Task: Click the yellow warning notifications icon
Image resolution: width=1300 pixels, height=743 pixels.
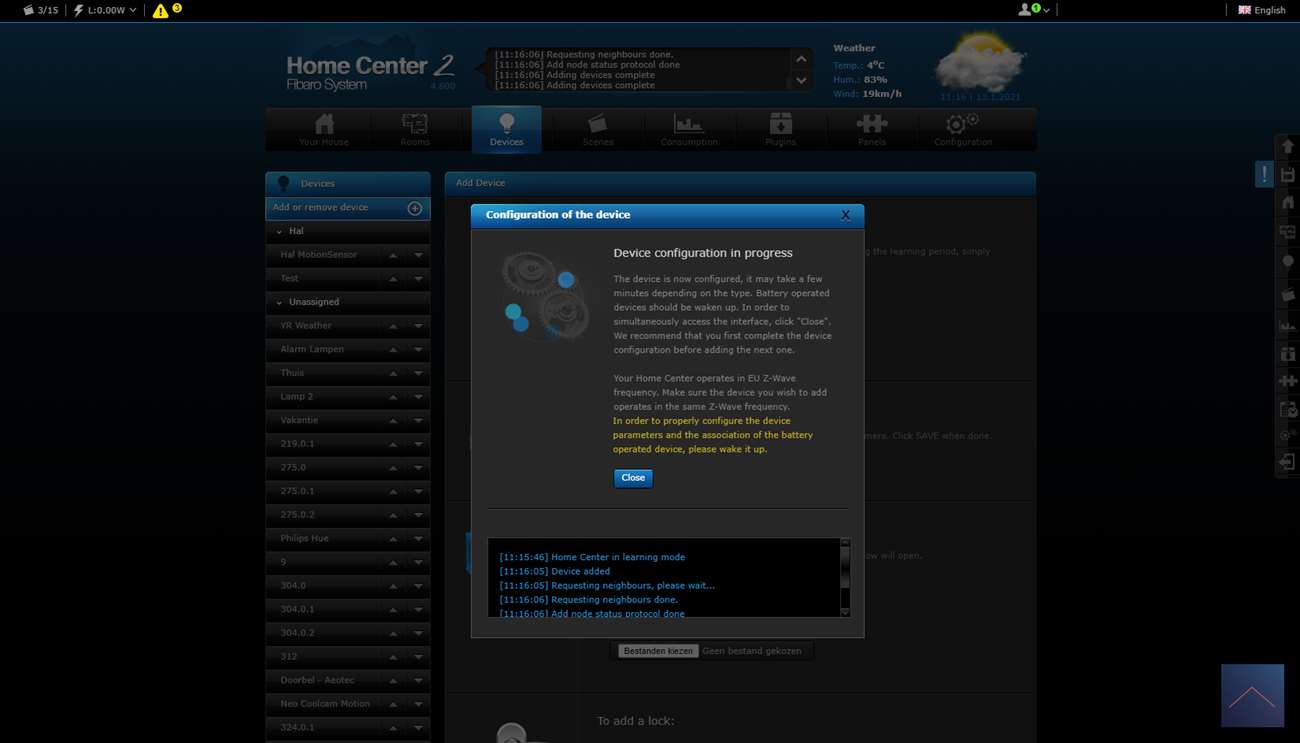Action: point(160,11)
